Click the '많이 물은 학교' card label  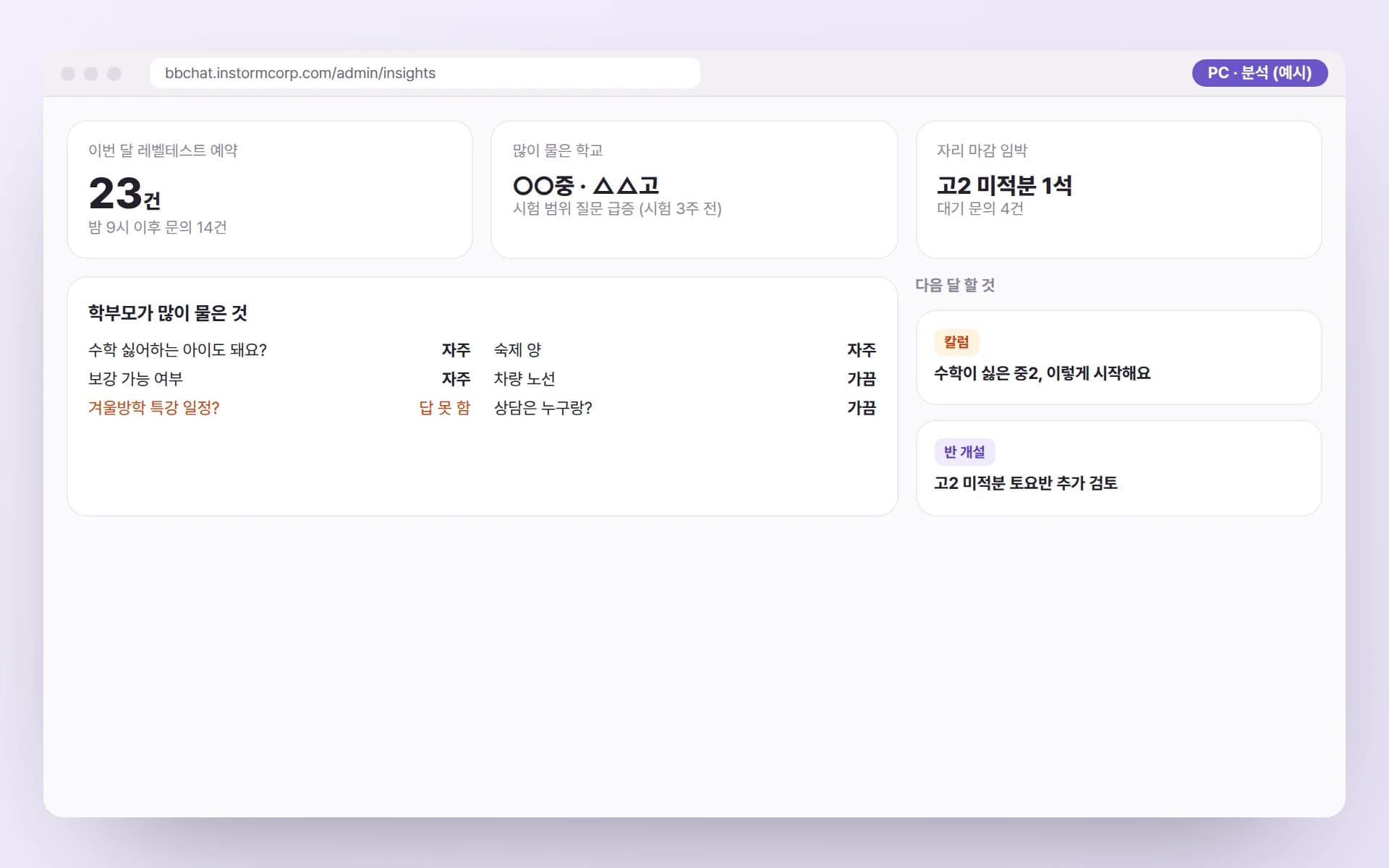(x=557, y=150)
